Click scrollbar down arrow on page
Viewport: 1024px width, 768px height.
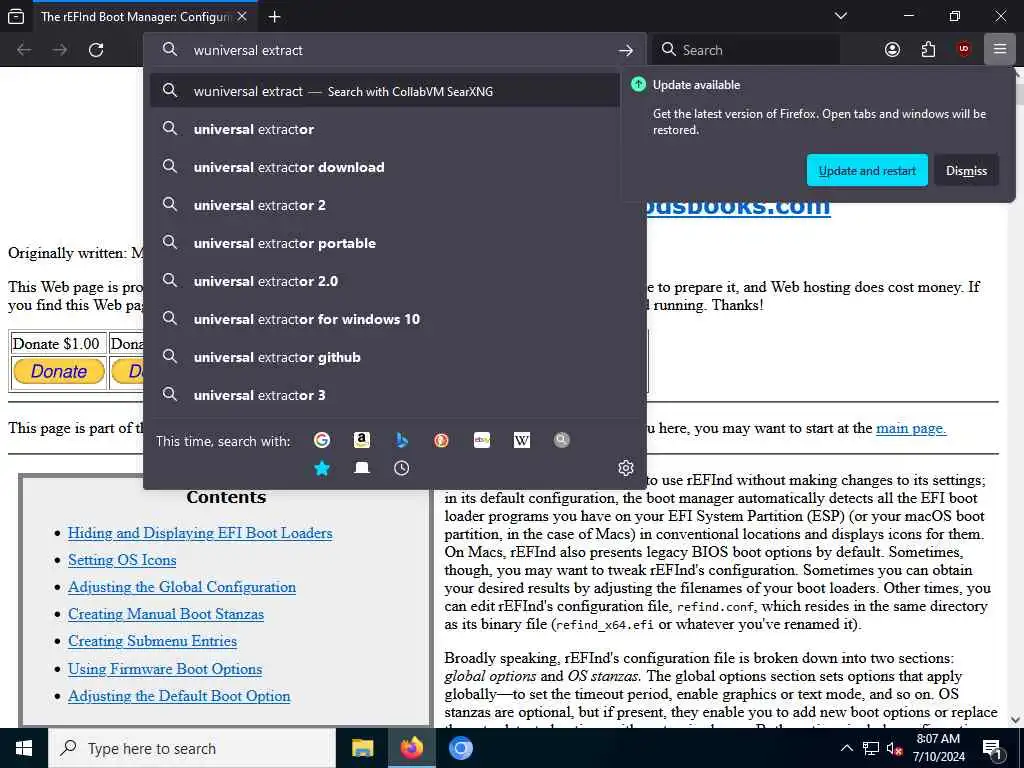[x=1016, y=720]
